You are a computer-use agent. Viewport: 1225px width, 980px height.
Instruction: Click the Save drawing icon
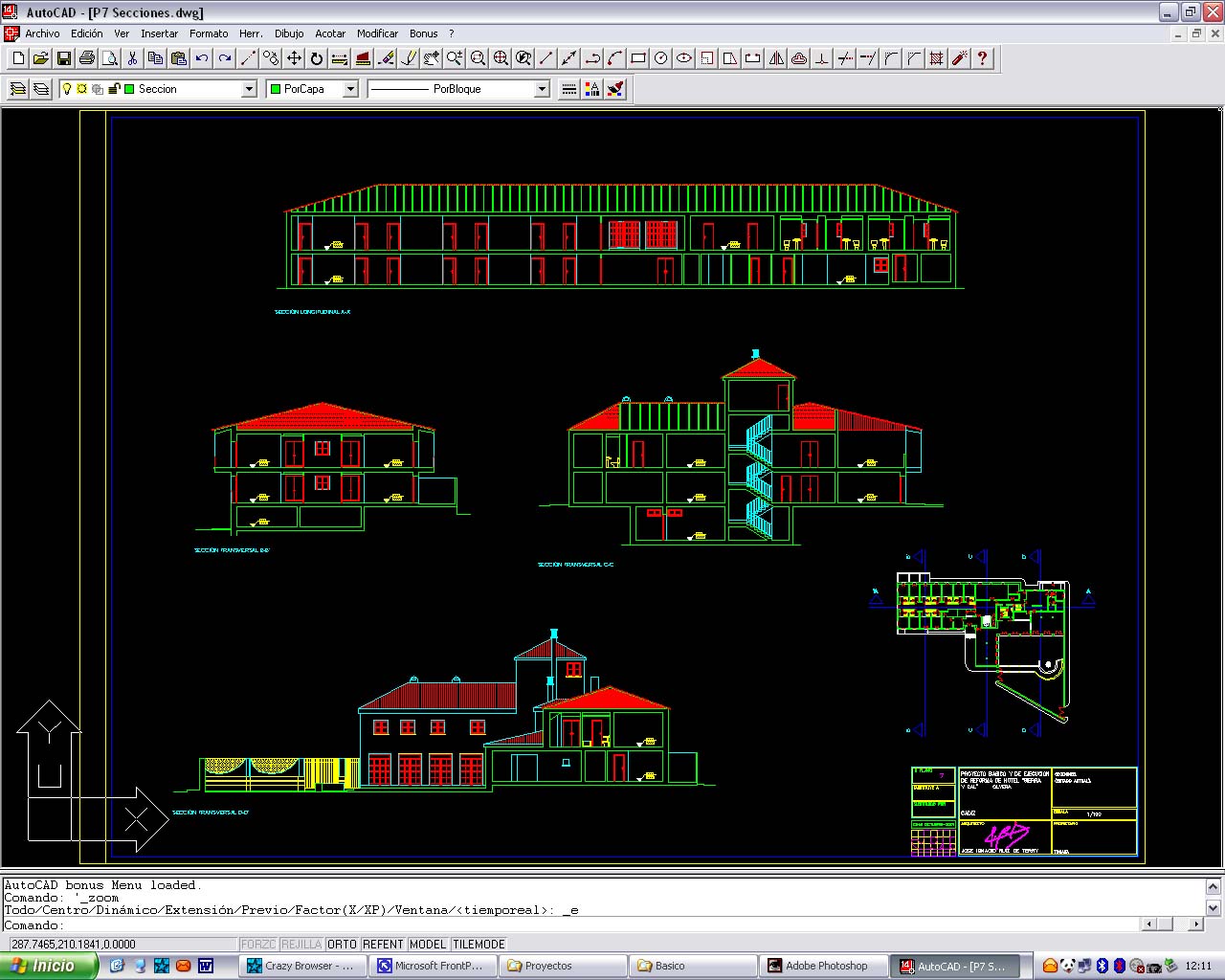tap(64, 58)
